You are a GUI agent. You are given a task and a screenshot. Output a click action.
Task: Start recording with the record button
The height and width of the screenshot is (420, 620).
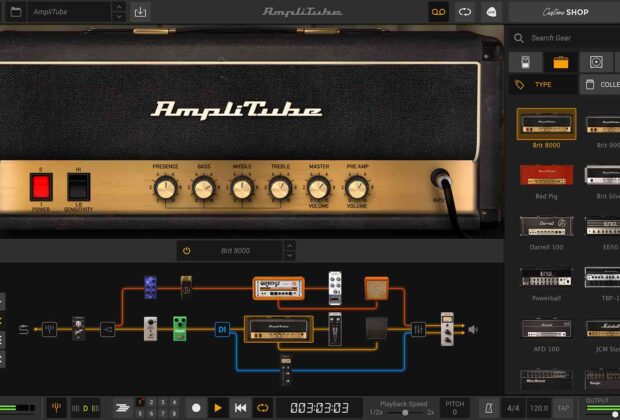[x=196, y=408]
